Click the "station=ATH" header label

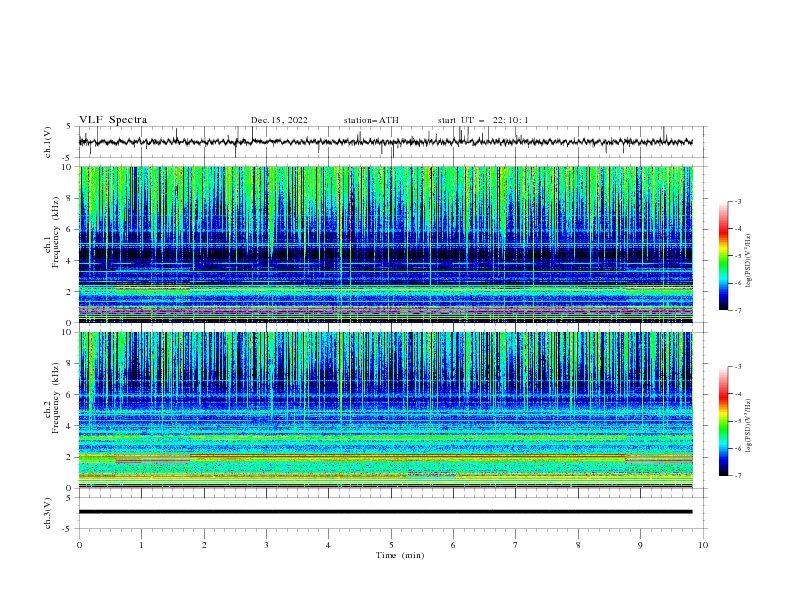pyautogui.click(x=371, y=120)
